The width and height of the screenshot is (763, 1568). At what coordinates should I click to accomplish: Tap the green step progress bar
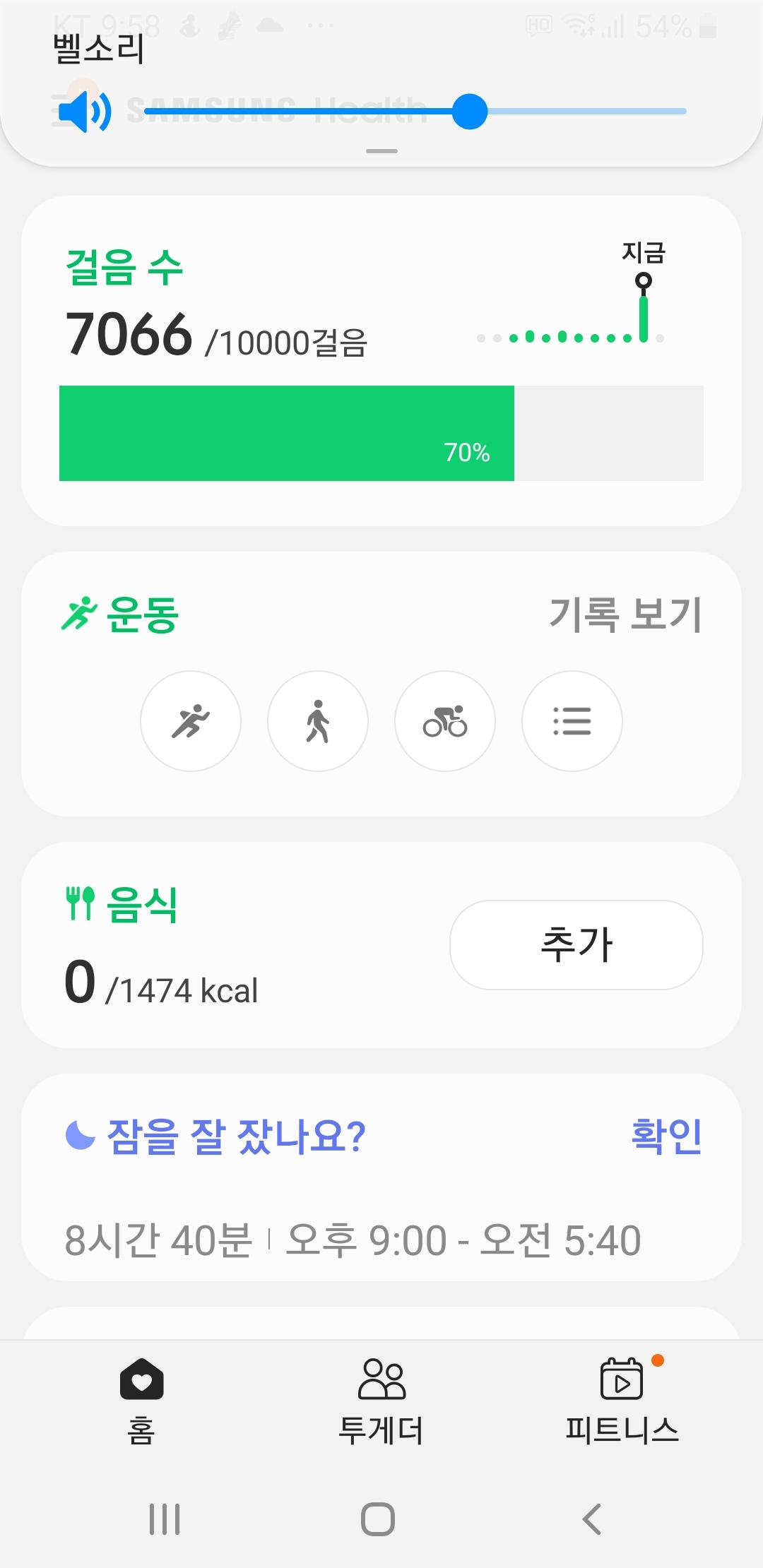[x=286, y=433]
